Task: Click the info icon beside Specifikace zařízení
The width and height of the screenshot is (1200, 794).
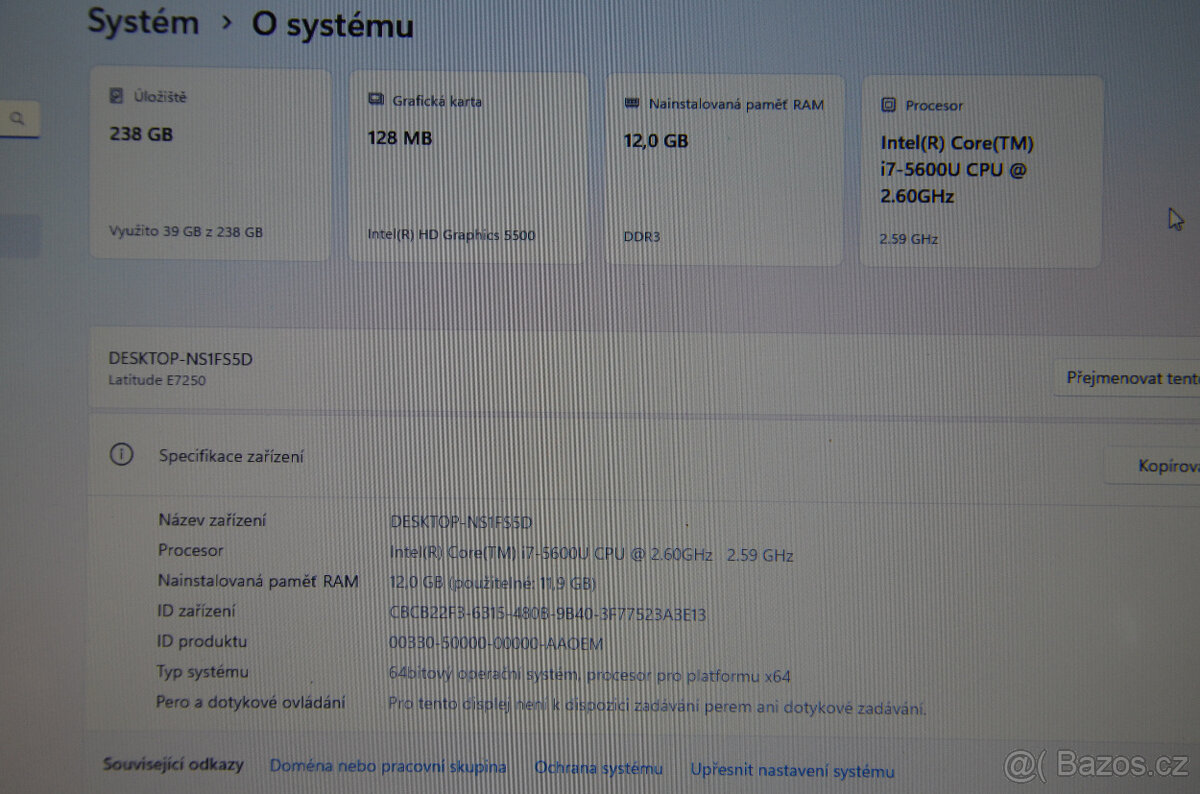Action: point(121,454)
